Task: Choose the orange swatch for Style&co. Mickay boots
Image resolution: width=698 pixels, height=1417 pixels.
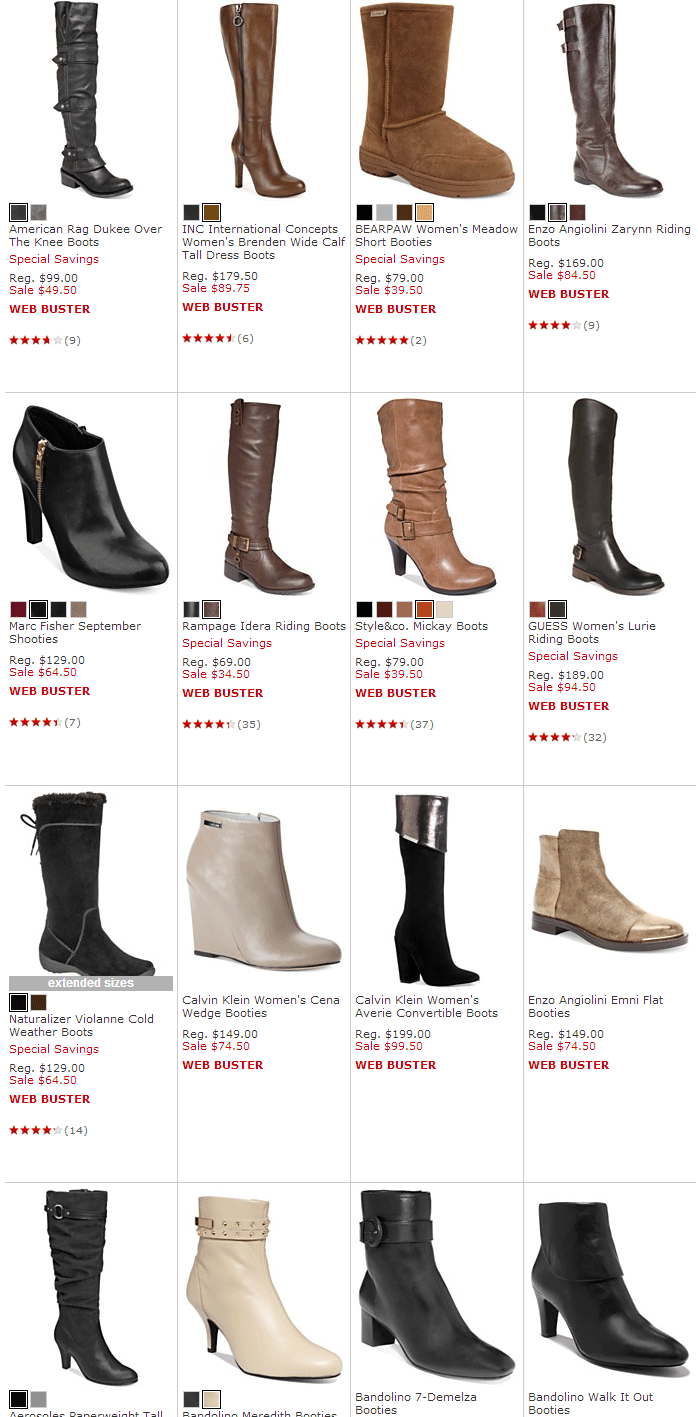Action: 424,609
